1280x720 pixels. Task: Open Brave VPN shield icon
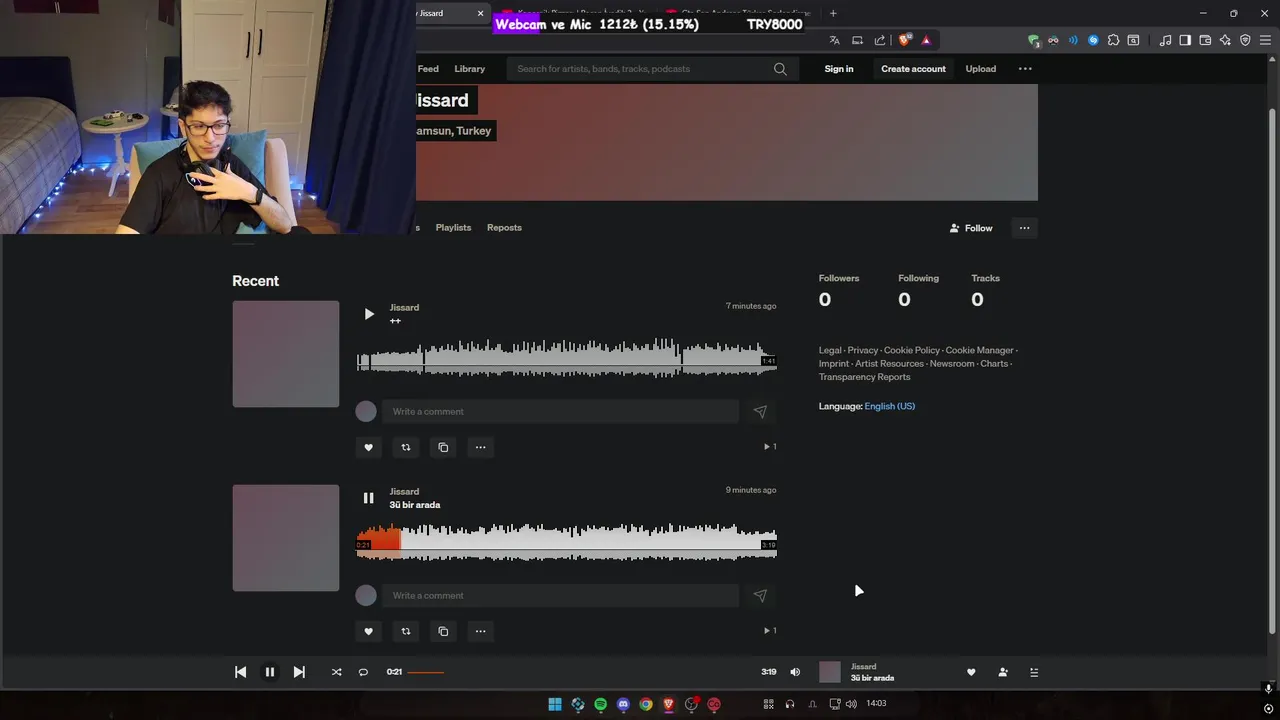tap(1245, 40)
